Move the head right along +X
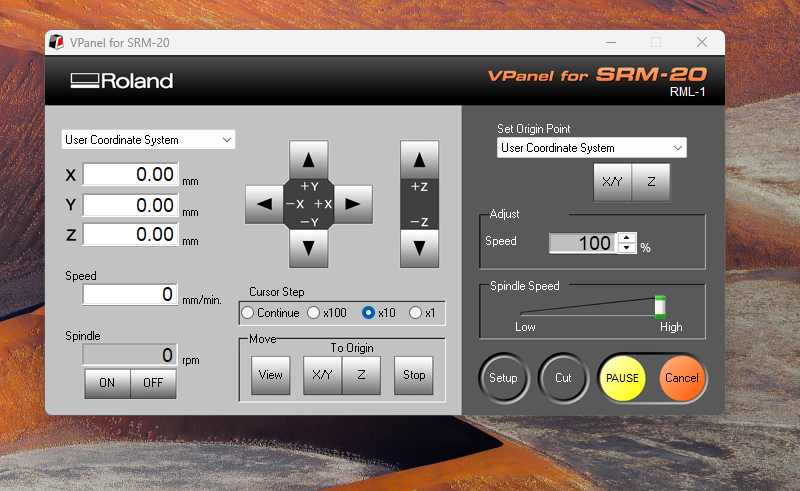This screenshot has height=491, width=800. [x=353, y=204]
